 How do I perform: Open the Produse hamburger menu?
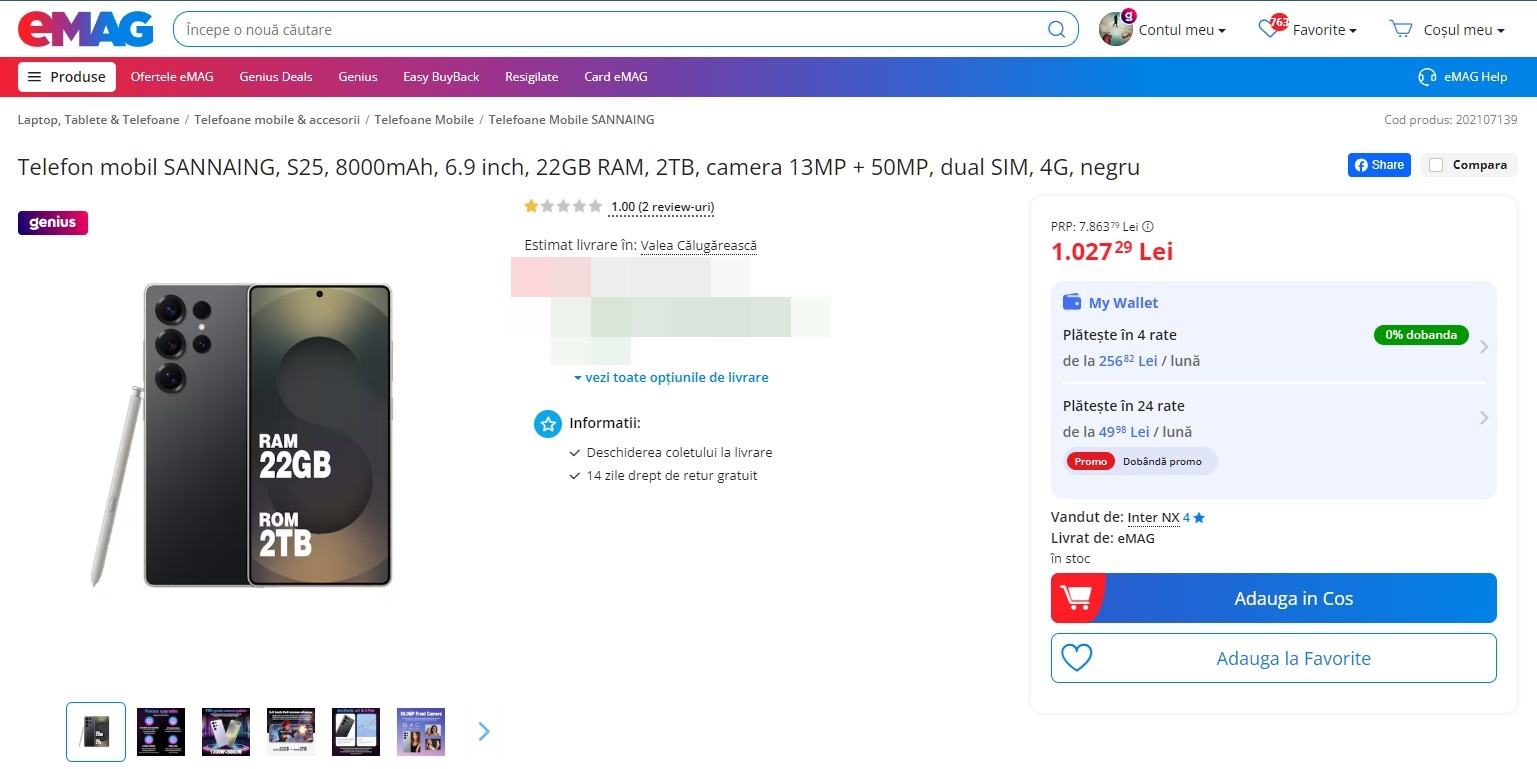[67, 77]
